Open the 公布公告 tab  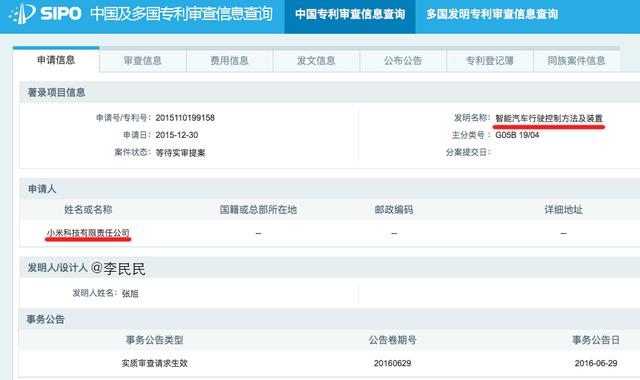tap(403, 61)
